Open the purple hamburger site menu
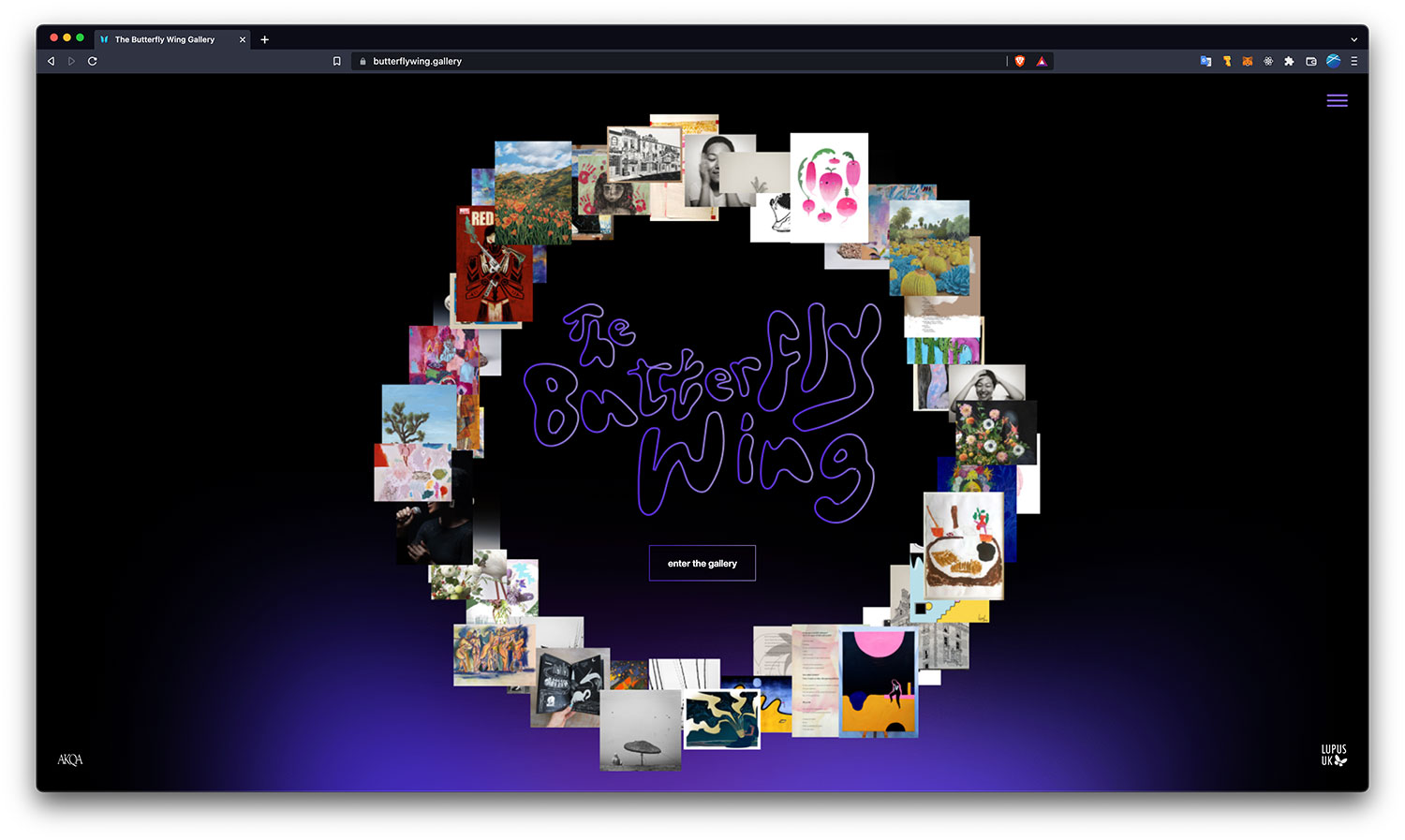This screenshot has width=1405, height=840. coord(1337,100)
